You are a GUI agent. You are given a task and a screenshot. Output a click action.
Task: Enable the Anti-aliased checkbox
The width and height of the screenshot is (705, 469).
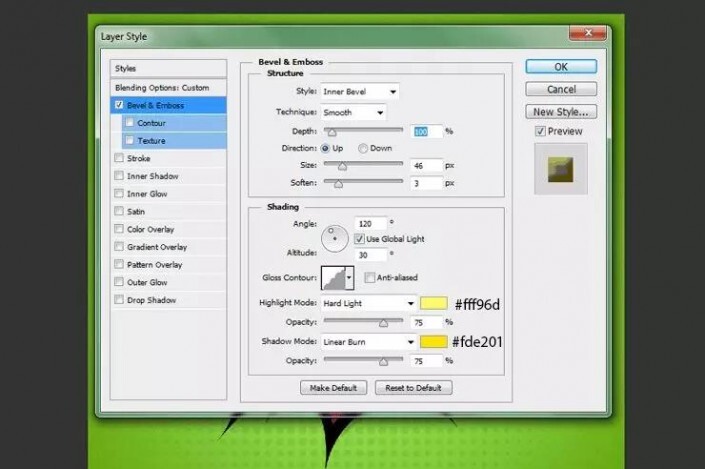[x=370, y=278]
